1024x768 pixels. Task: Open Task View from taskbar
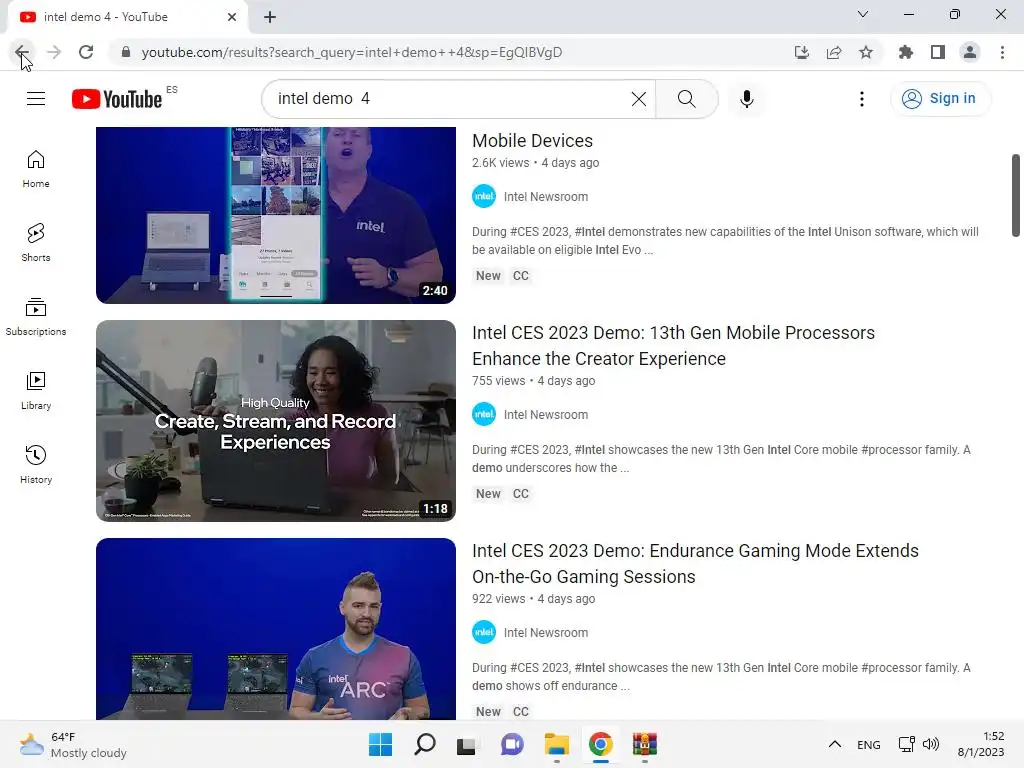(x=466, y=744)
